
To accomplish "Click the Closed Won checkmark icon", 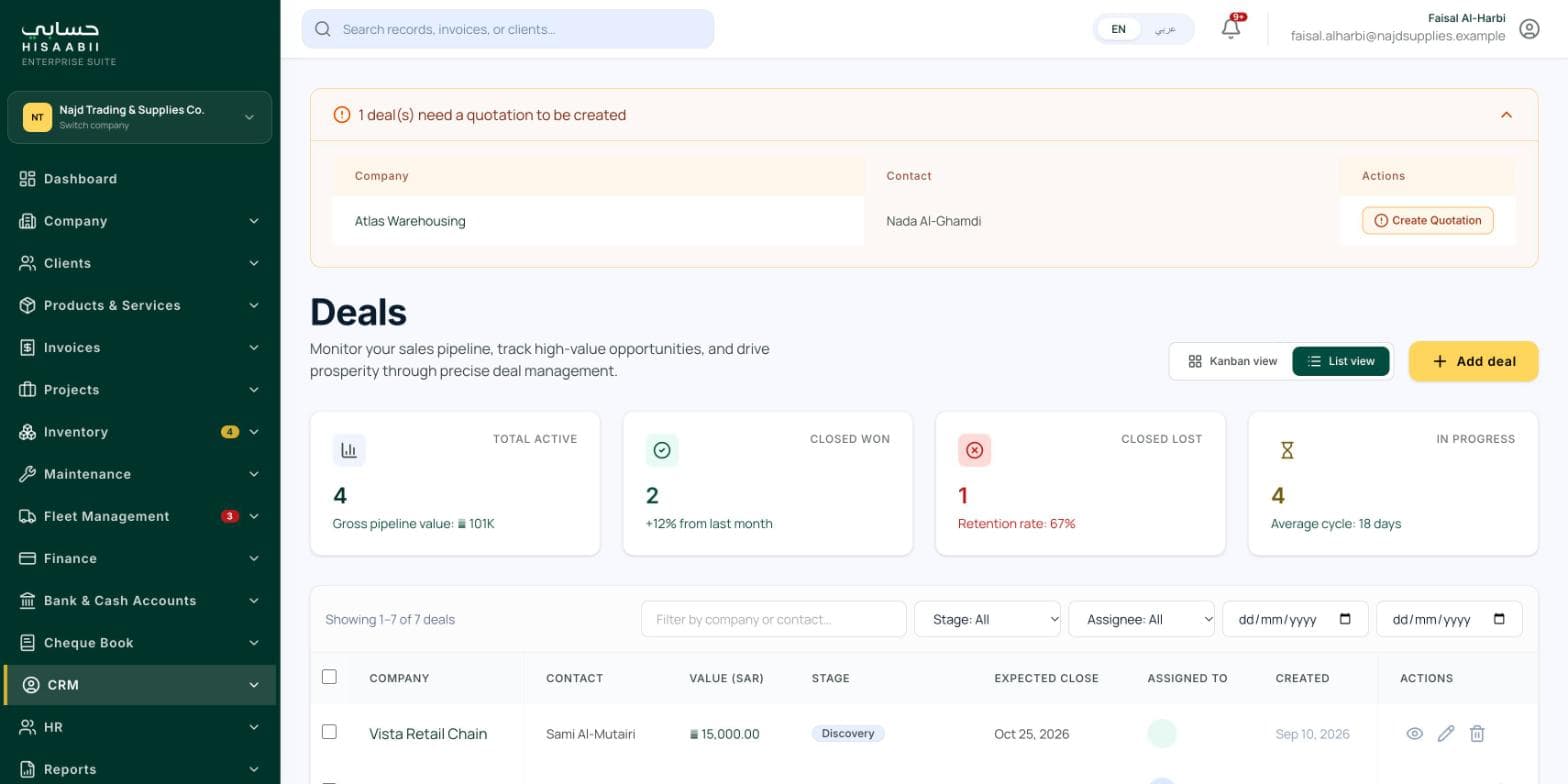I will click(x=662, y=450).
